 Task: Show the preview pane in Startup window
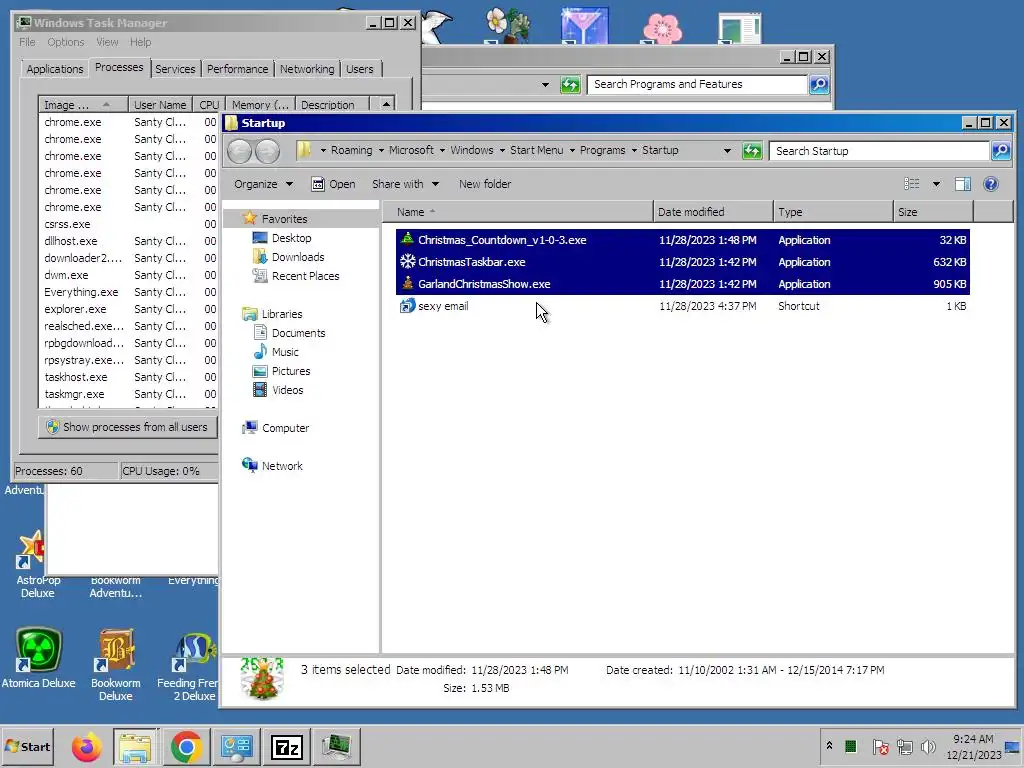tap(963, 184)
